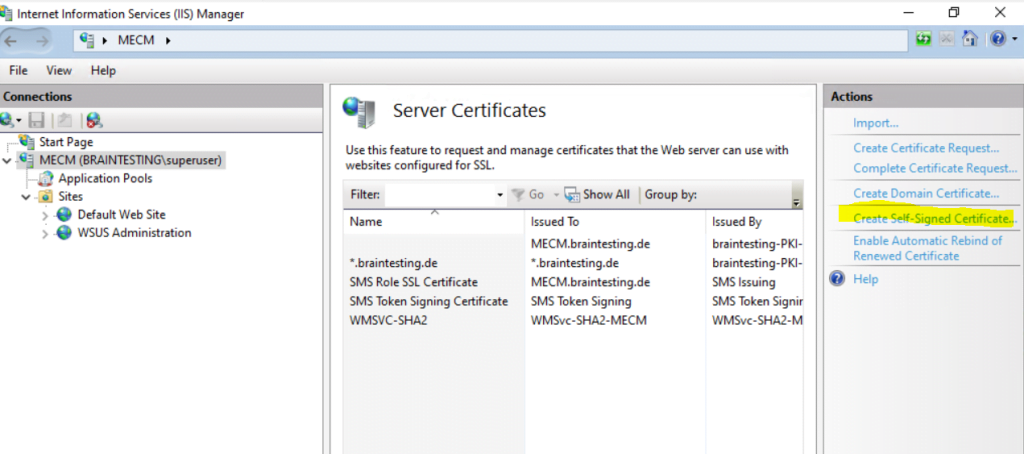Screen dimensions: 1024x454
Task: Click the Default Web Site globe icon
Action: coord(64,214)
